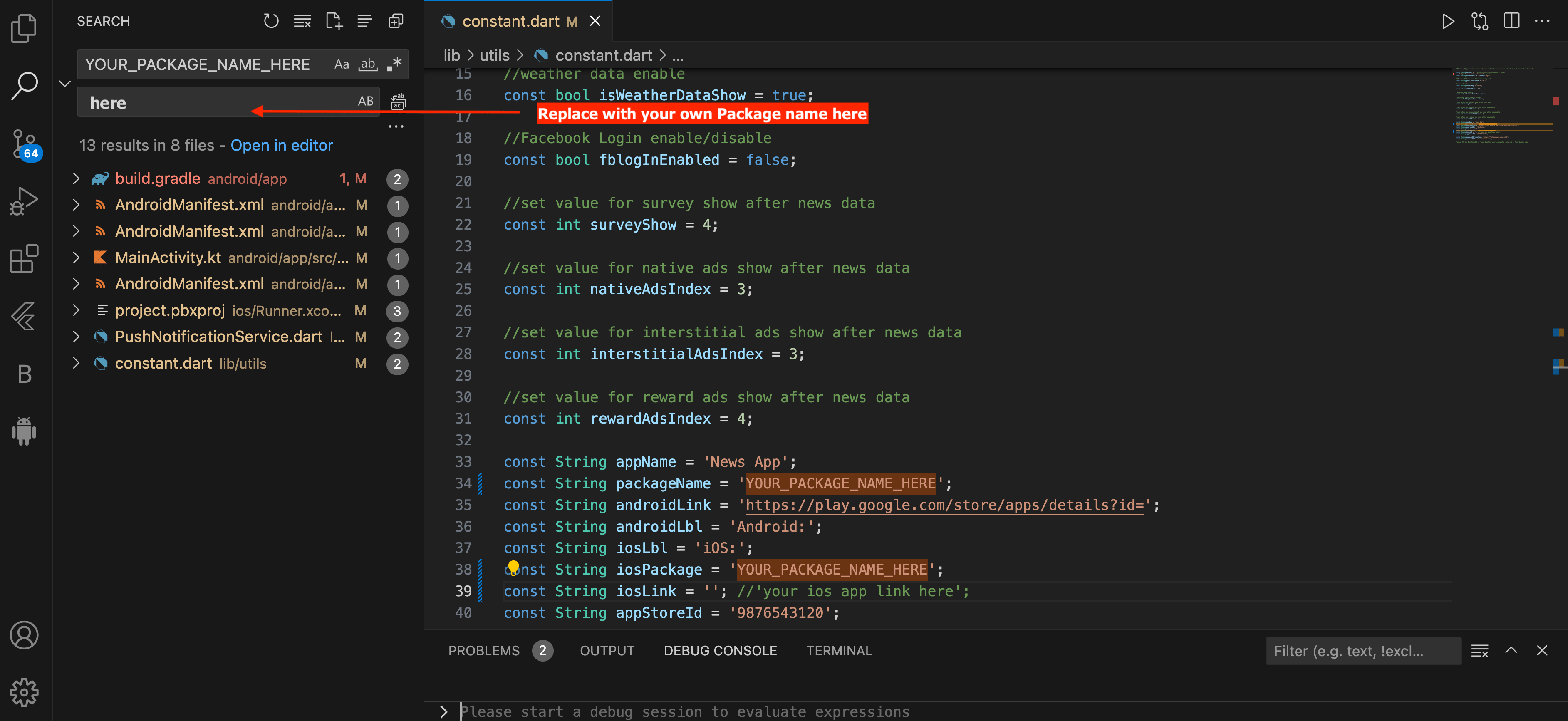Screen dimensions: 1568x721
Task: Toggle Match Case in search field
Action: tap(342, 64)
